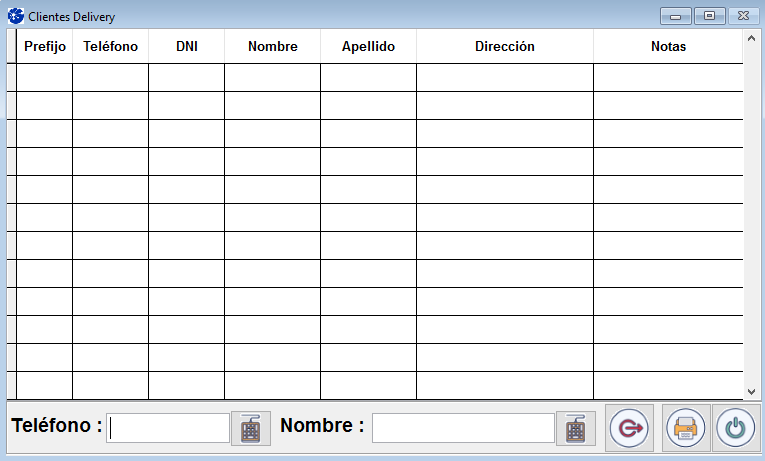
Task: Print the client list with printer icon
Action: [x=686, y=428]
